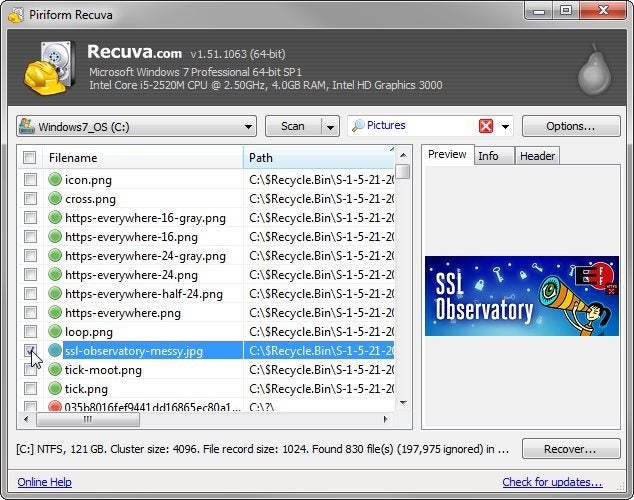The image size is (634, 500).
Task: Toggle the select-all checkbox in header
Action: click(x=30, y=157)
